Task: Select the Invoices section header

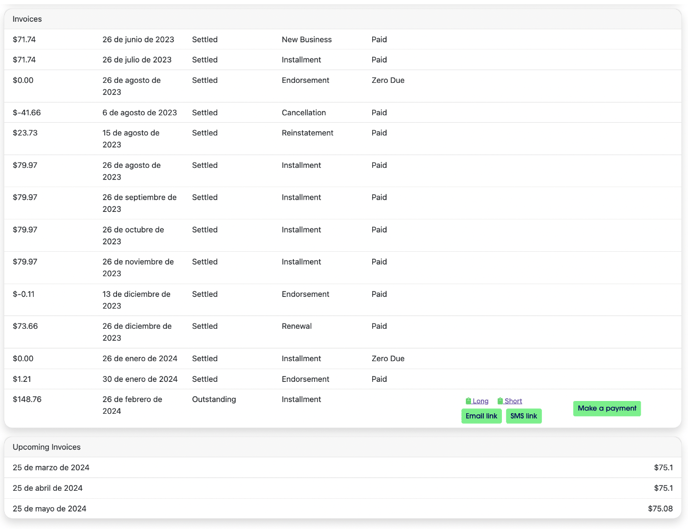Action: tap(28, 19)
